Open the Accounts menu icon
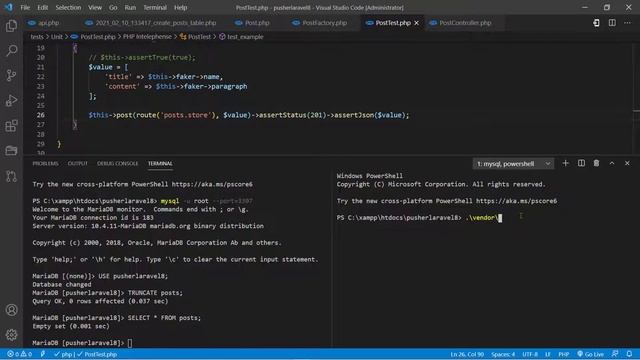 coord(11,310)
